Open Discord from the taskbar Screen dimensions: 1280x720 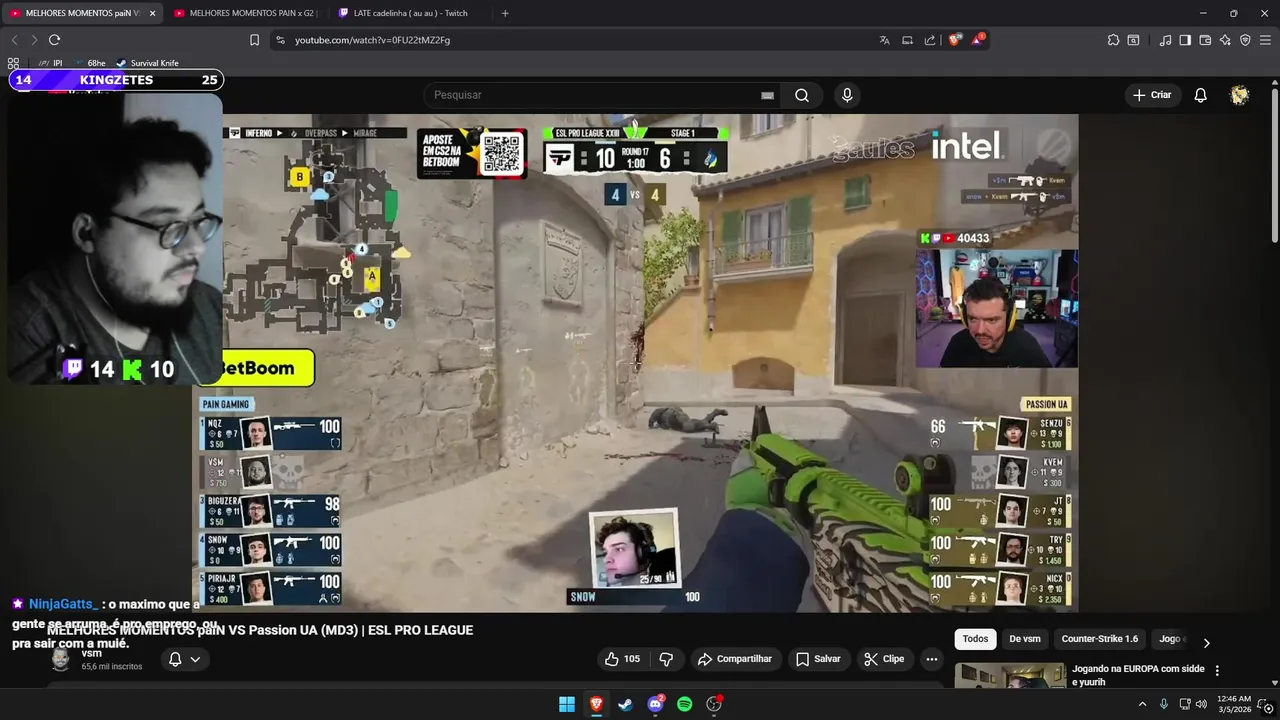tap(656, 704)
